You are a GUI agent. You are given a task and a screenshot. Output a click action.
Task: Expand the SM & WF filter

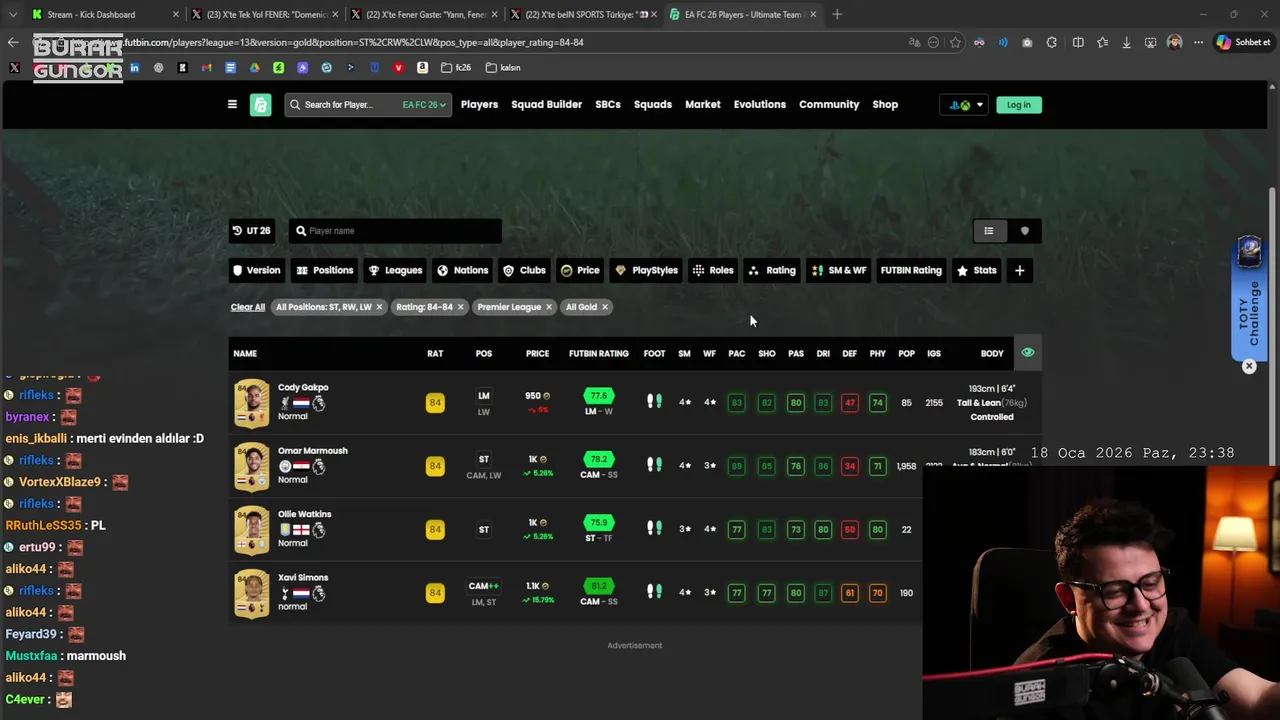839,270
